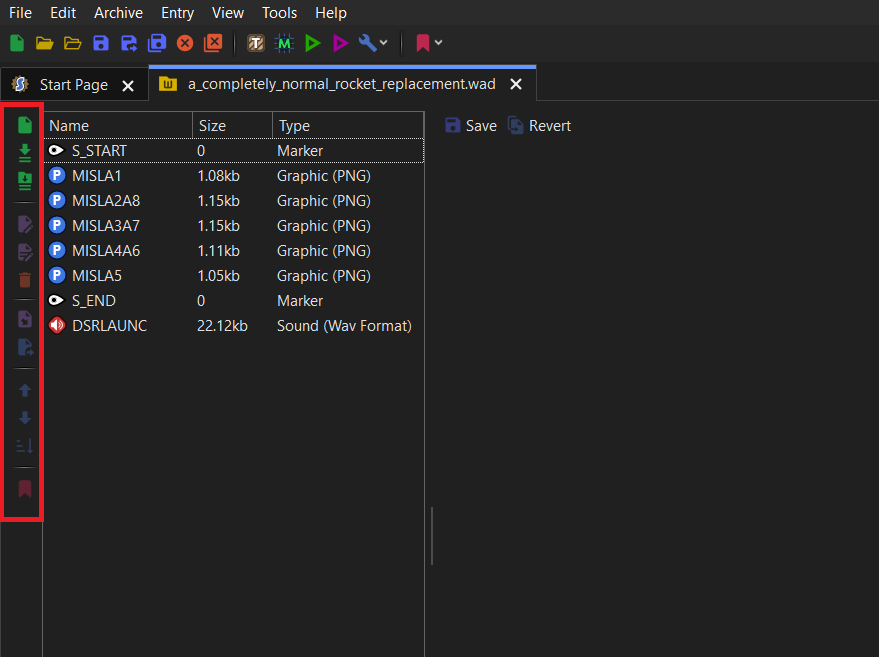Open the Map Editor (green M icon)
The height and width of the screenshot is (657, 879).
tap(285, 43)
